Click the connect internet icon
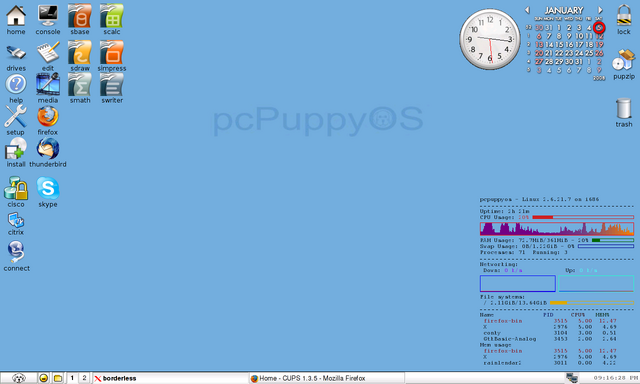The image size is (640, 384). pyautogui.click(x=16, y=252)
